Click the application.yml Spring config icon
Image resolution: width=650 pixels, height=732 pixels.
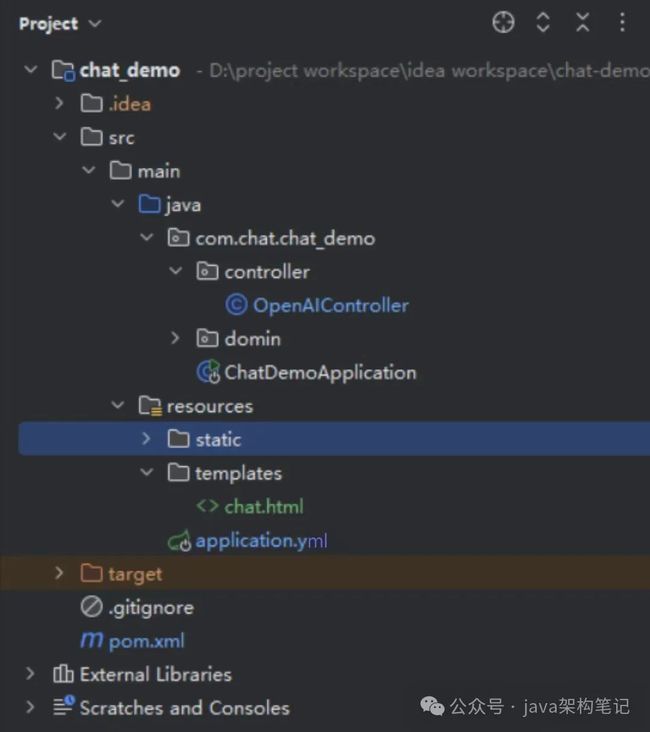pyautogui.click(x=180, y=541)
